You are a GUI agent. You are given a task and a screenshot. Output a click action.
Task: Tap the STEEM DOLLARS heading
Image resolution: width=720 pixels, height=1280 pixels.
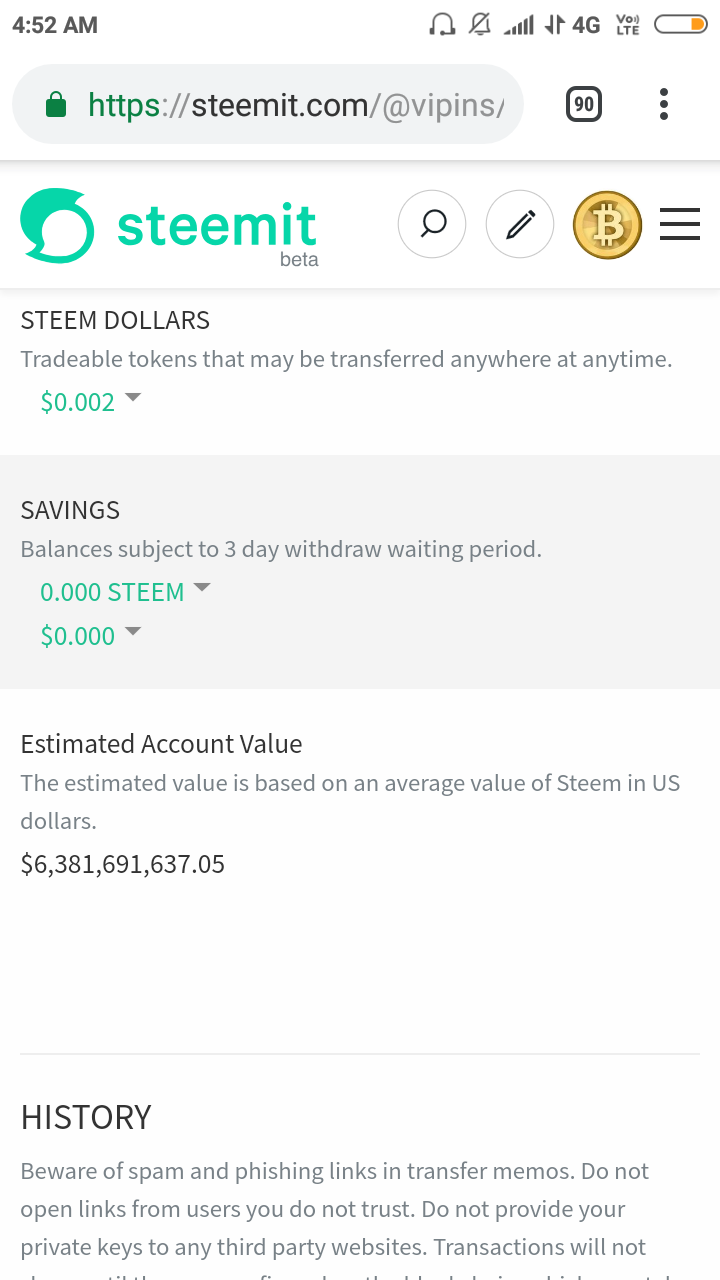pos(115,320)
